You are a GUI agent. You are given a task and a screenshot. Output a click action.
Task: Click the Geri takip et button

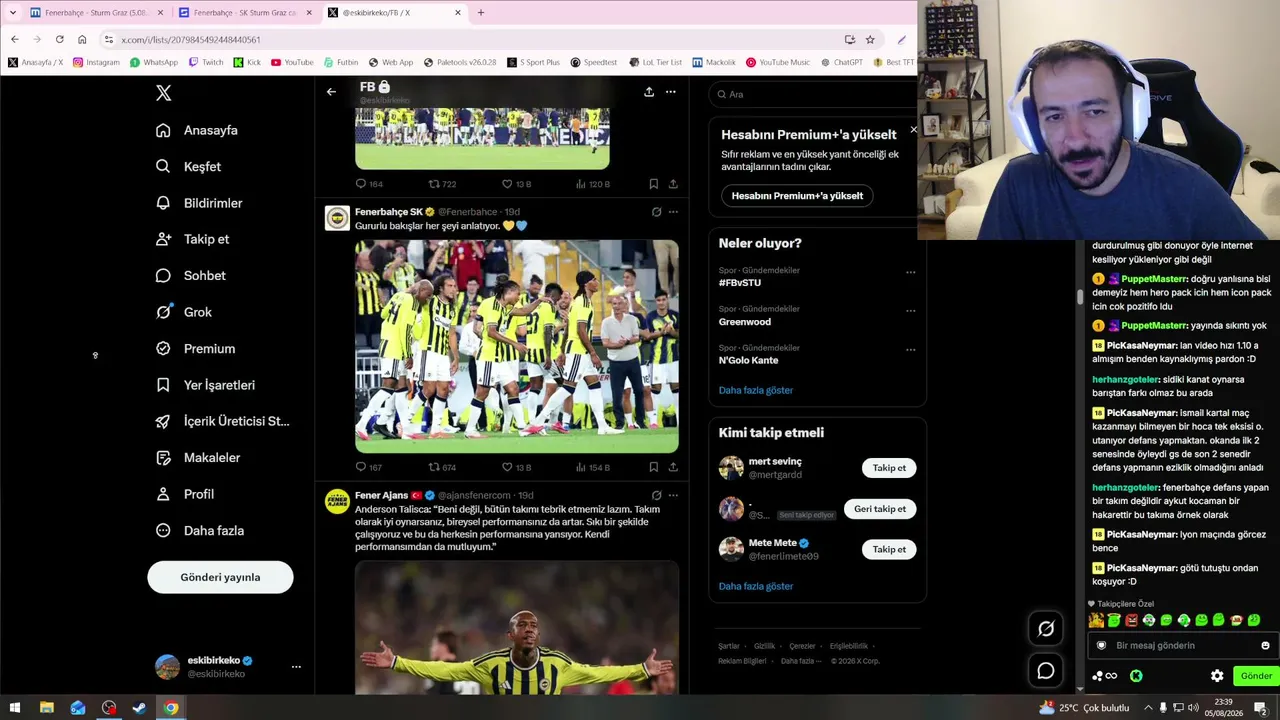880,509
